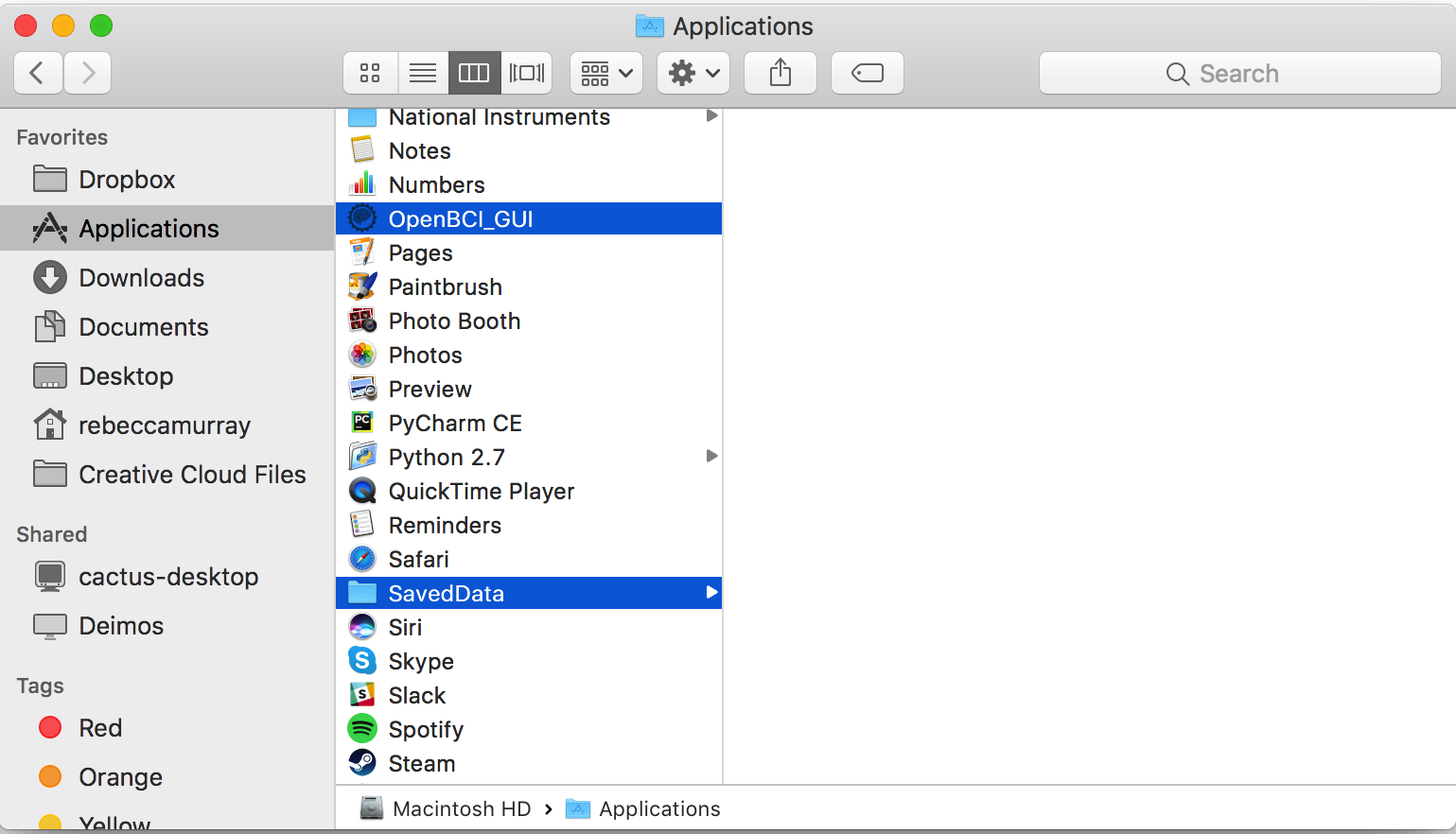Click the Pages app icon
Screen dimensions: 1456x834
[x=362, y=252]
